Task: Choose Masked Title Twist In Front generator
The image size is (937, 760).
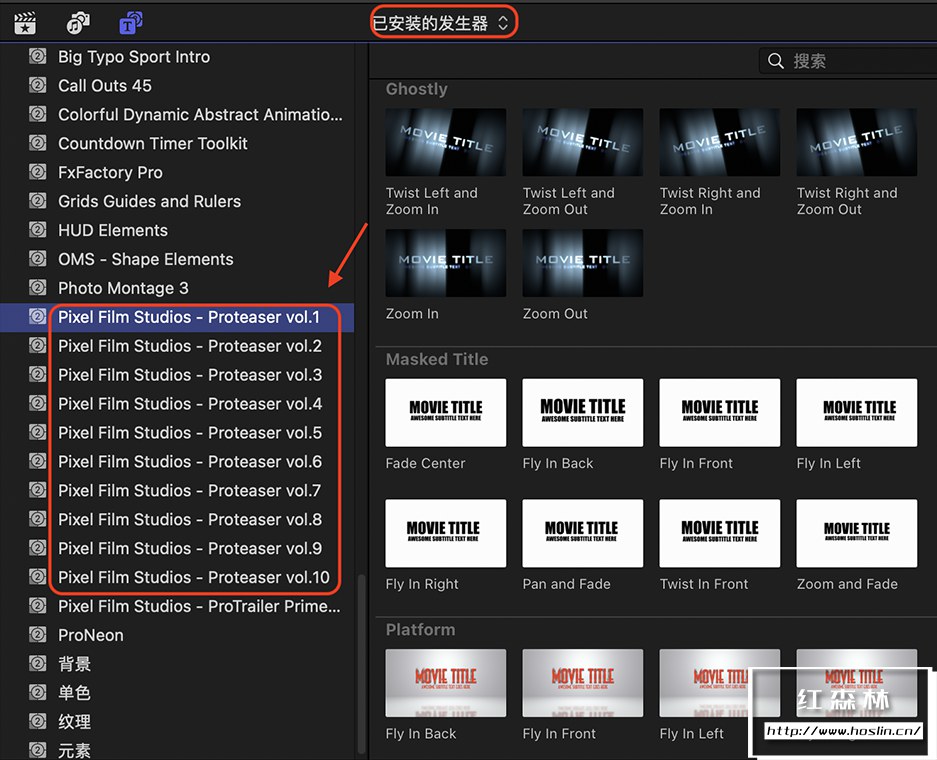Action: pyautogui.click(x=719, y=533)
